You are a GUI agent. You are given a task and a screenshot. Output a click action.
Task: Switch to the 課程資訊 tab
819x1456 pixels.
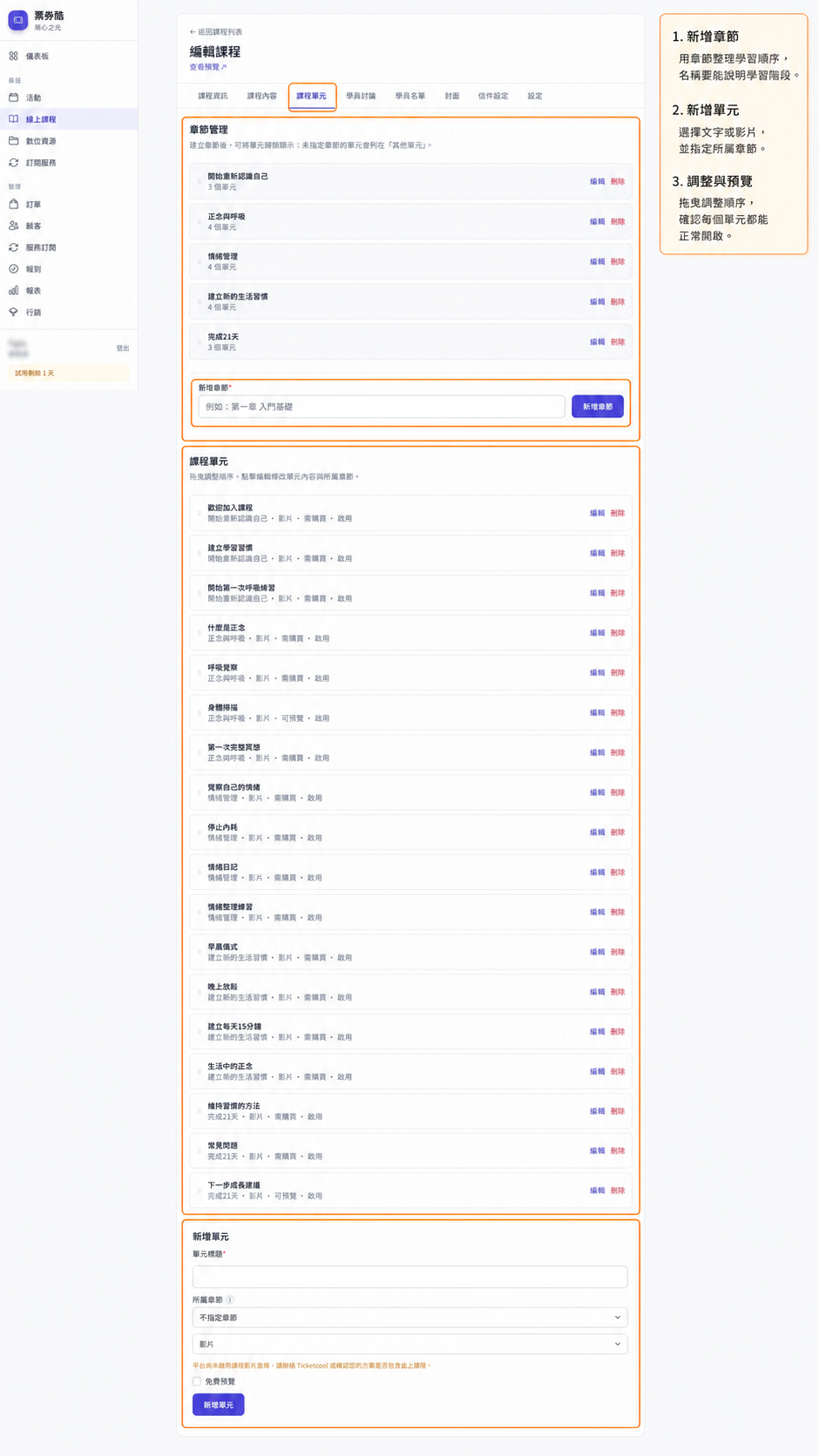pos(213,96)
